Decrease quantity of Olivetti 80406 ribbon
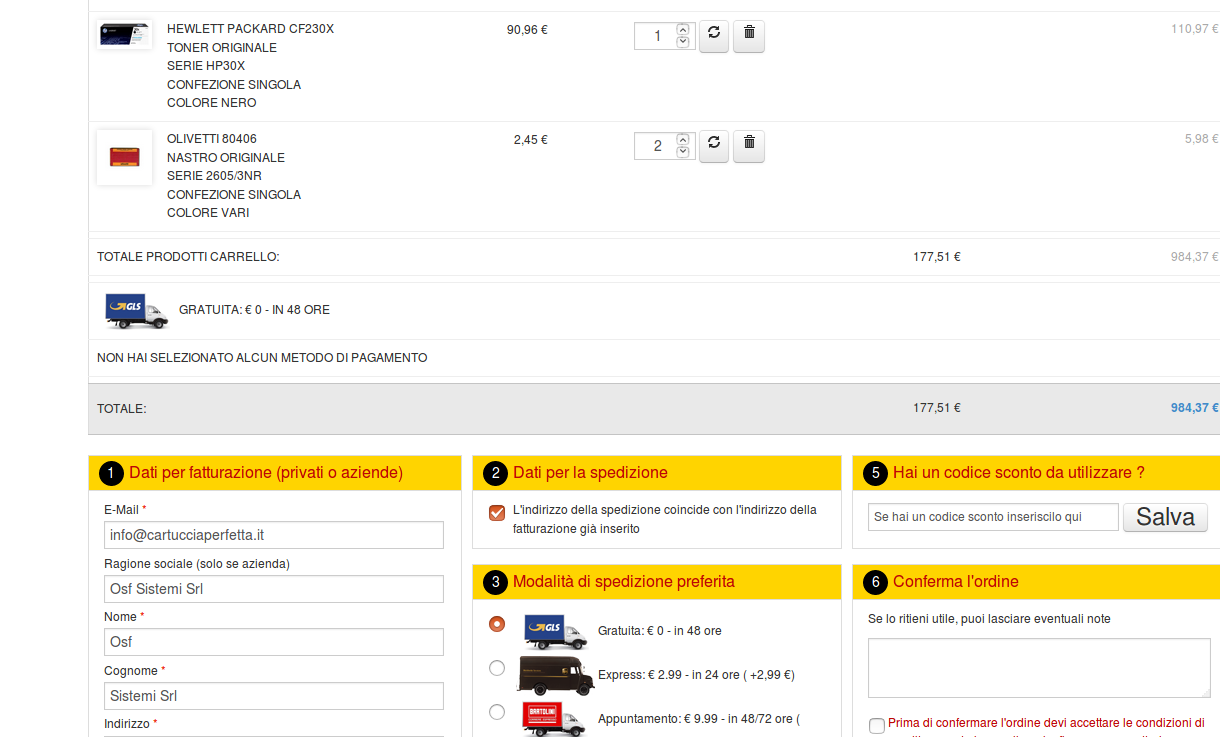1220x737 pixels. click(683, 152)
